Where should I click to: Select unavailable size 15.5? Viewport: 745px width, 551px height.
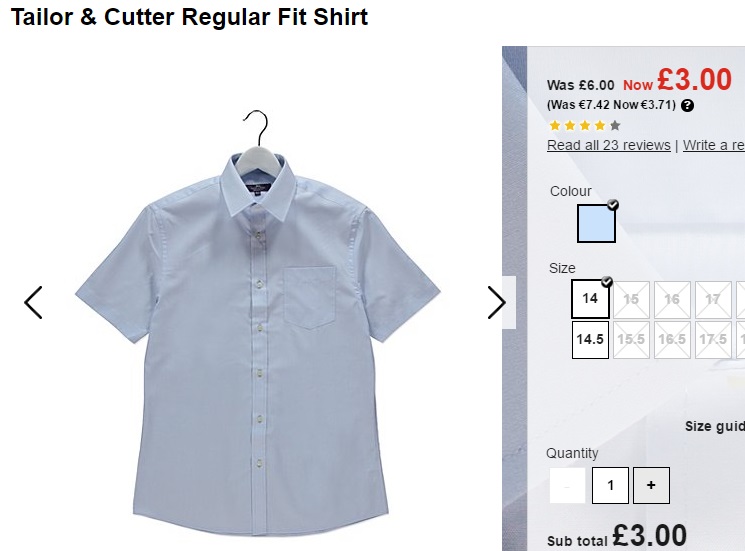(631, 340)
